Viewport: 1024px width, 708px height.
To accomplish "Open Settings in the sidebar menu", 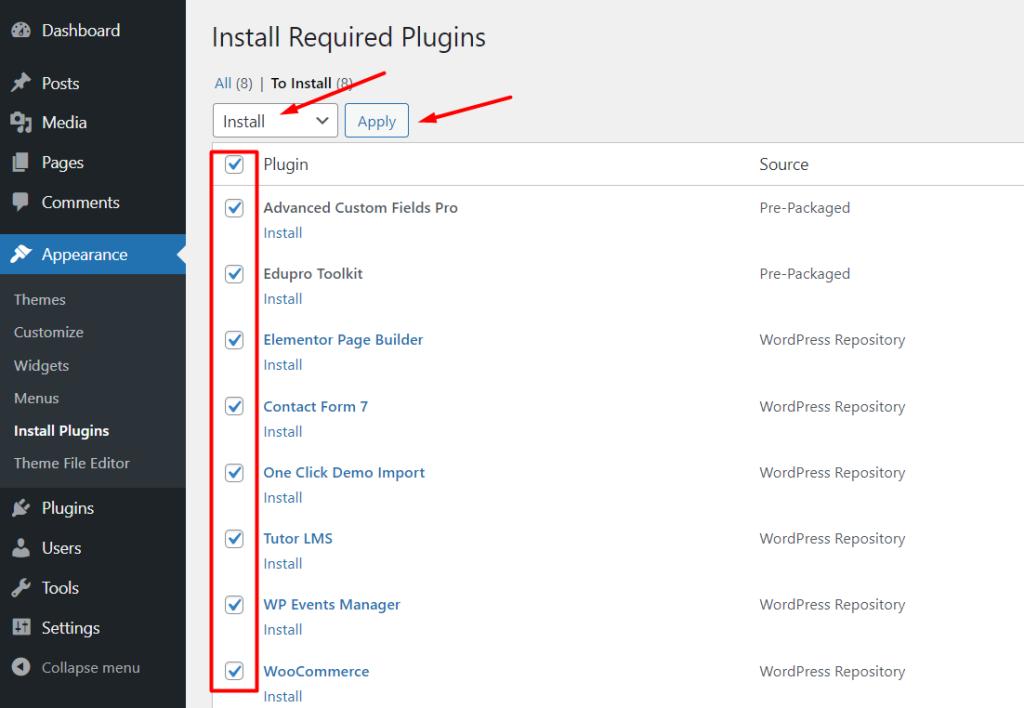I will 71,628.
